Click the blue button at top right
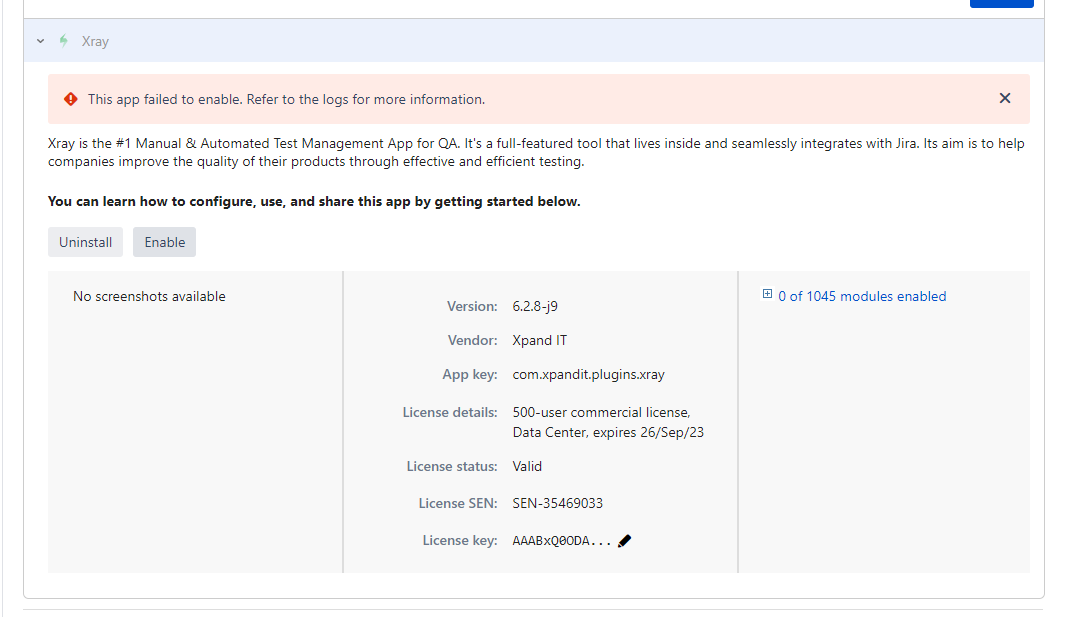The width and height of the screenshot is (1080, 617). (x=1001, y=4)
